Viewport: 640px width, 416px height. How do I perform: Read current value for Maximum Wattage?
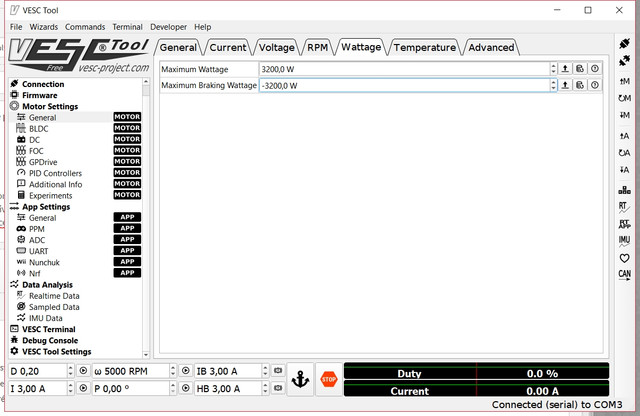[565, 69]
